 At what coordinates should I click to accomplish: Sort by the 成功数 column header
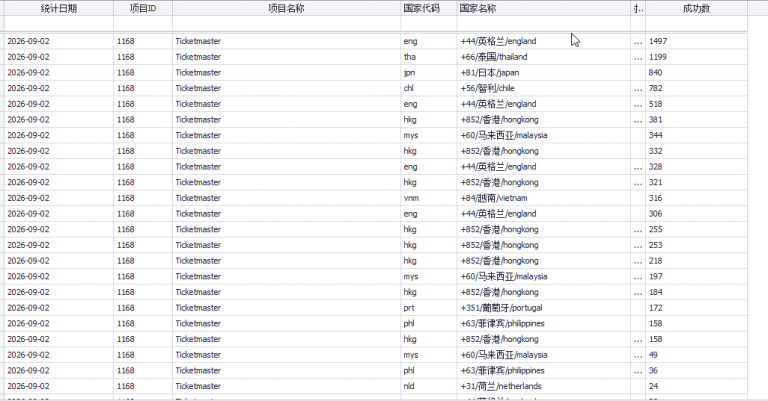pos(696,8)
